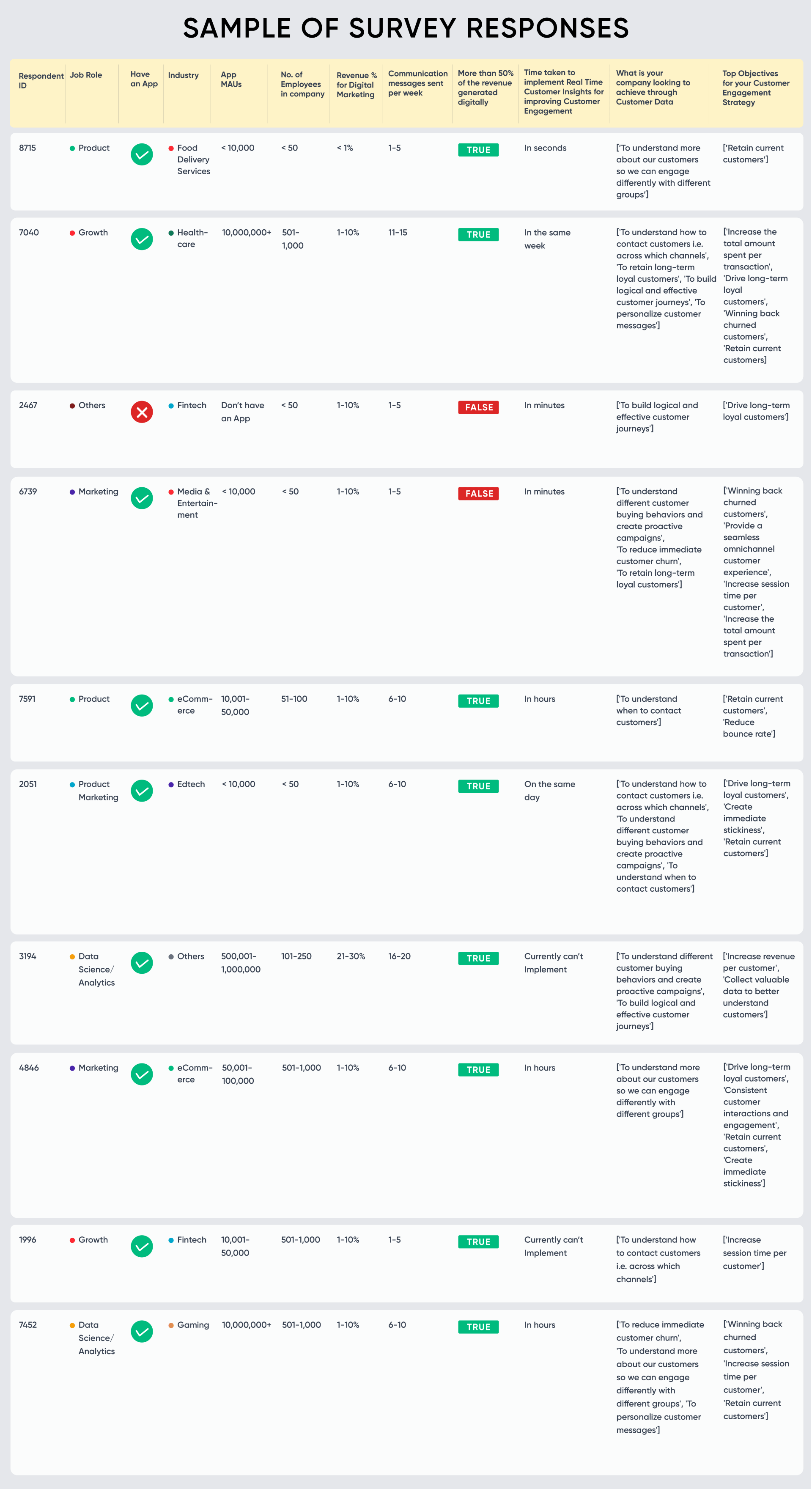This screenshot has height=1489, width=812.
Task: Click the FALSE badge in respondent 6739's row
Action: coord(479,494)
